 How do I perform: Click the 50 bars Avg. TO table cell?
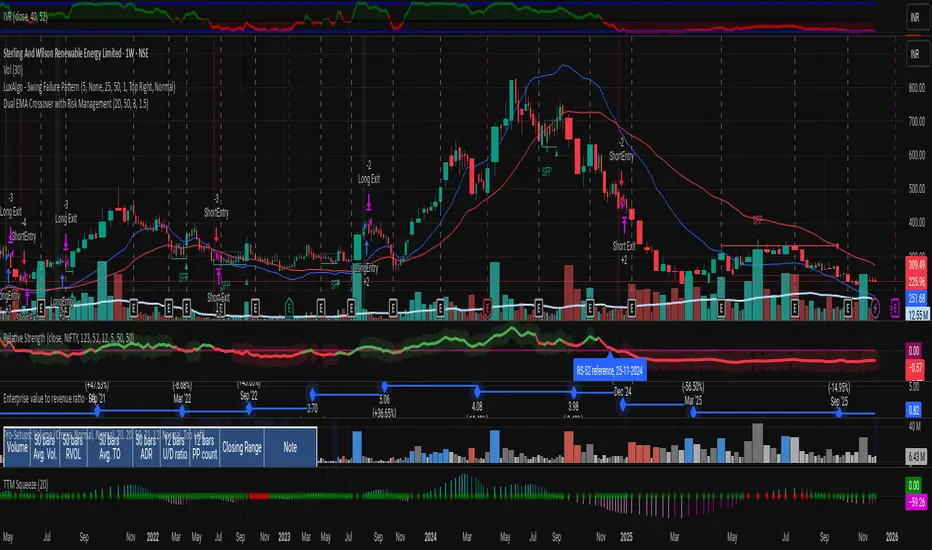pyautogui.click(x=110, y=447)
